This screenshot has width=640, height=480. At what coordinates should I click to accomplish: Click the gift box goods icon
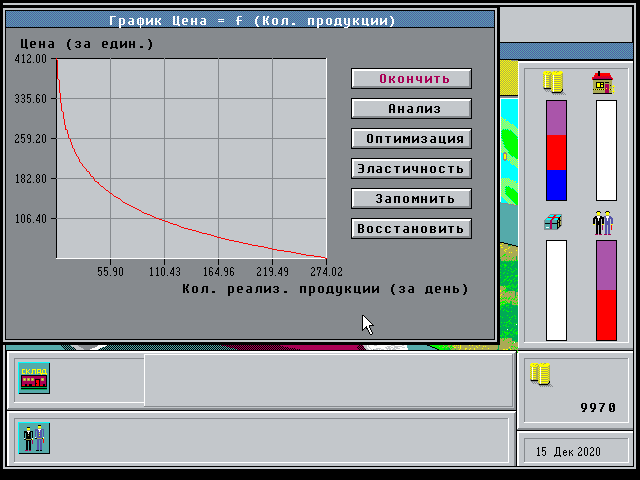[553, 222]
